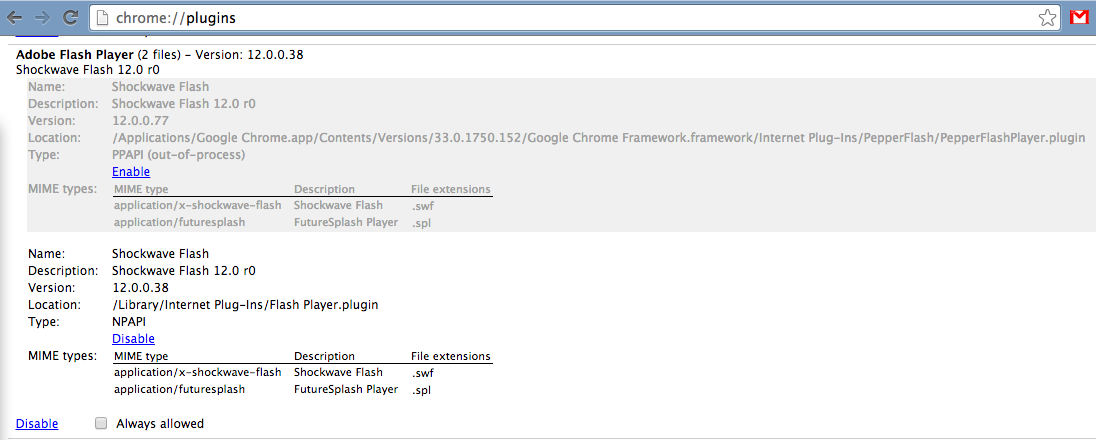Screen dimensions: 1096x440
Task: Click application/futuresplash in the enabled plugin table
Action: (179, 389)
